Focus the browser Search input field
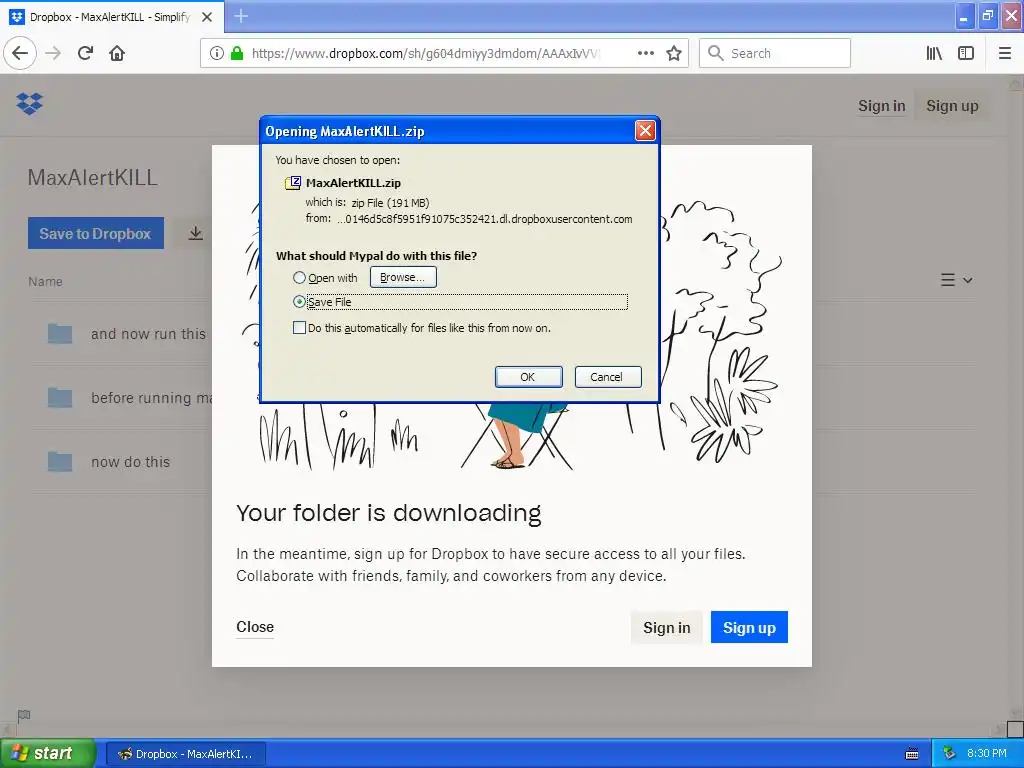The width and height of the screenshot is (1024, 768). tap(775, 53)
